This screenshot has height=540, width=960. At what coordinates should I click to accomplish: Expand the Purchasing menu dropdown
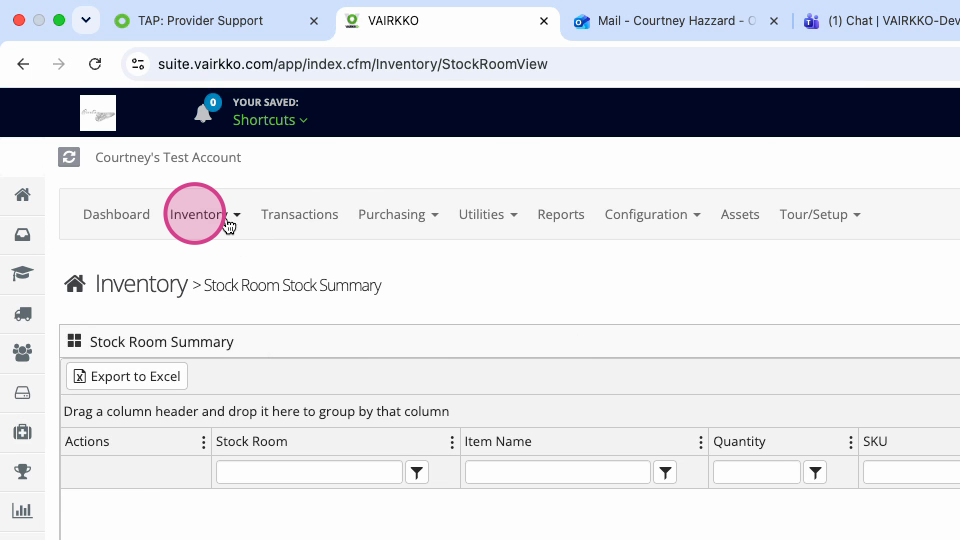[x=399, y=214]
